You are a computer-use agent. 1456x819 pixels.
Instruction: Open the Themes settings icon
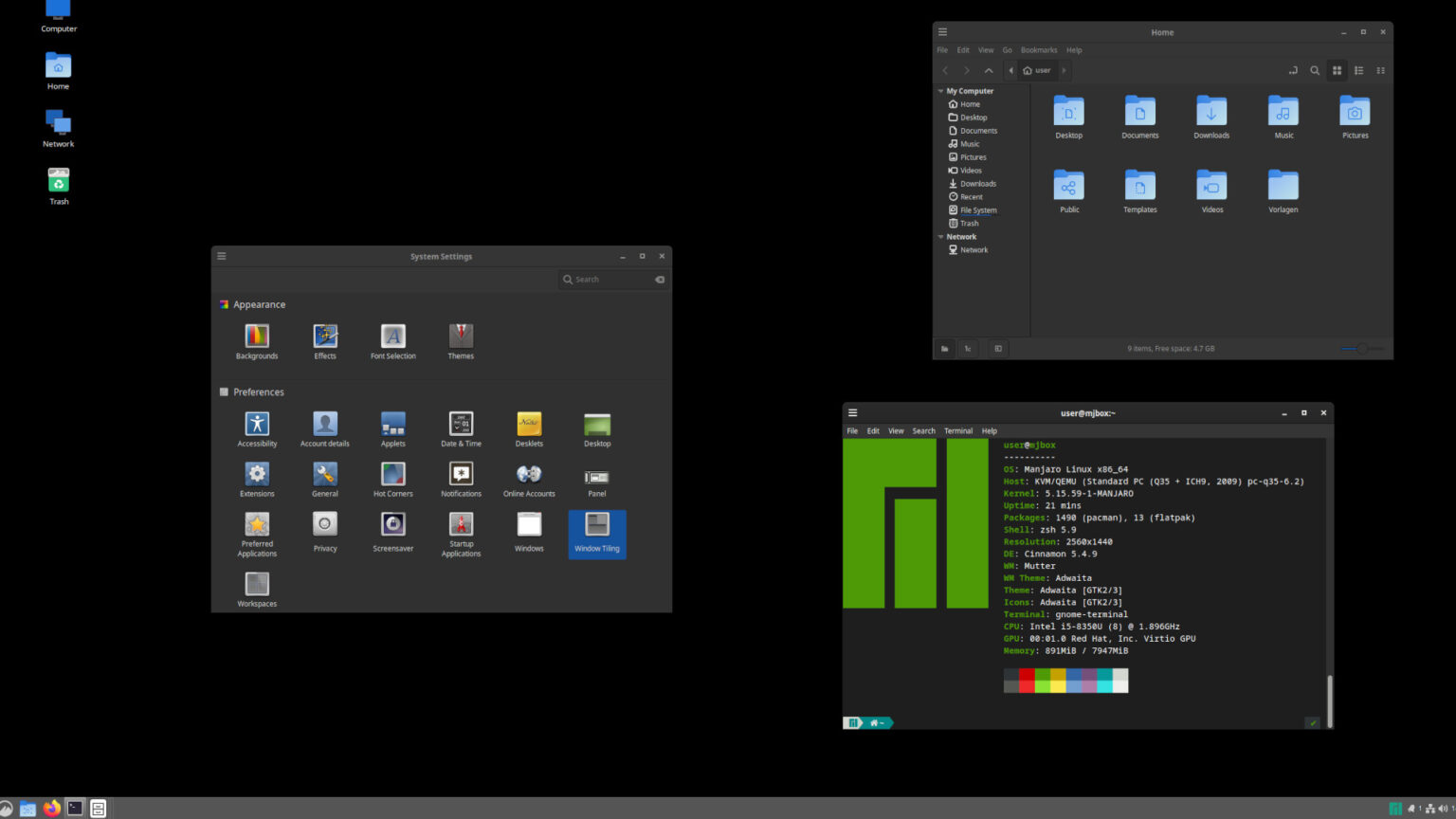coord(461,335)
